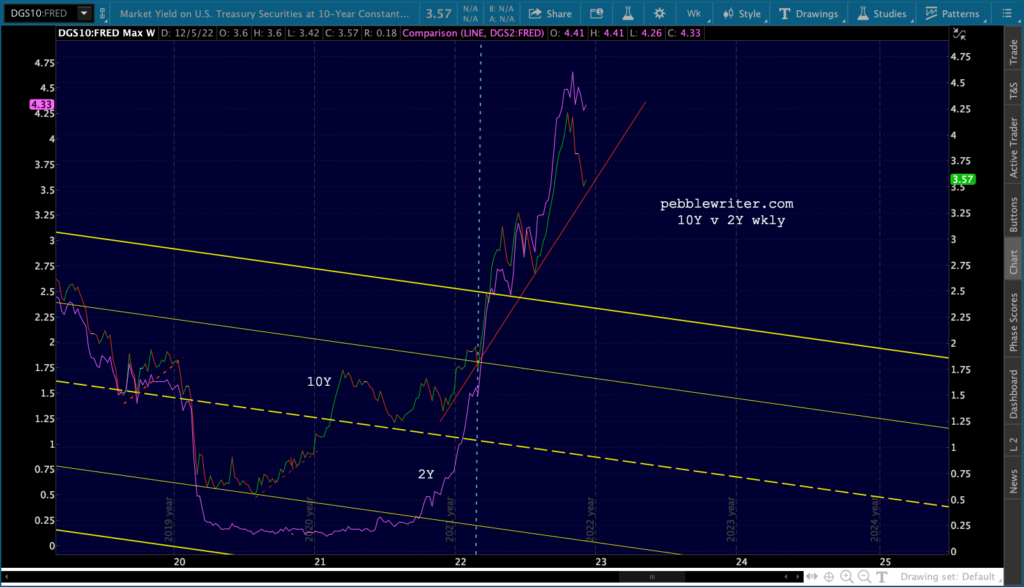Select the Chart sidebar tab

click(1014, 261)
